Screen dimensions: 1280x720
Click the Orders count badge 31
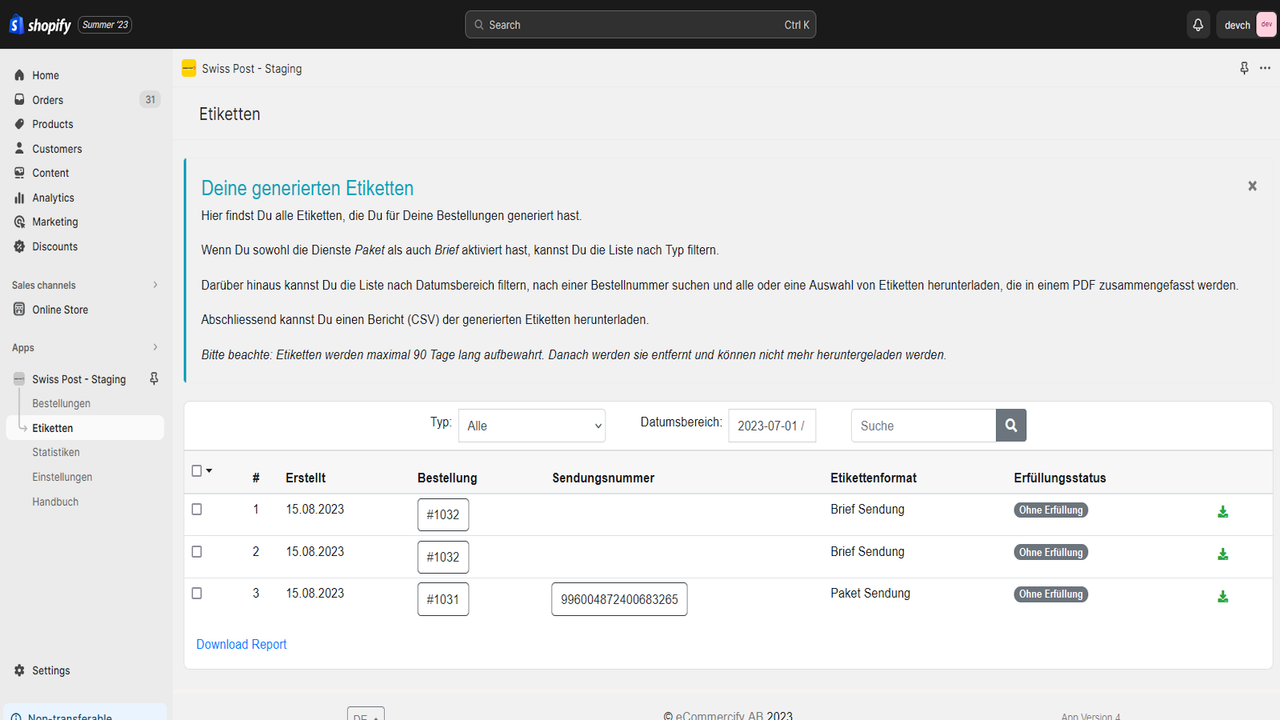(x=150, y=100)
